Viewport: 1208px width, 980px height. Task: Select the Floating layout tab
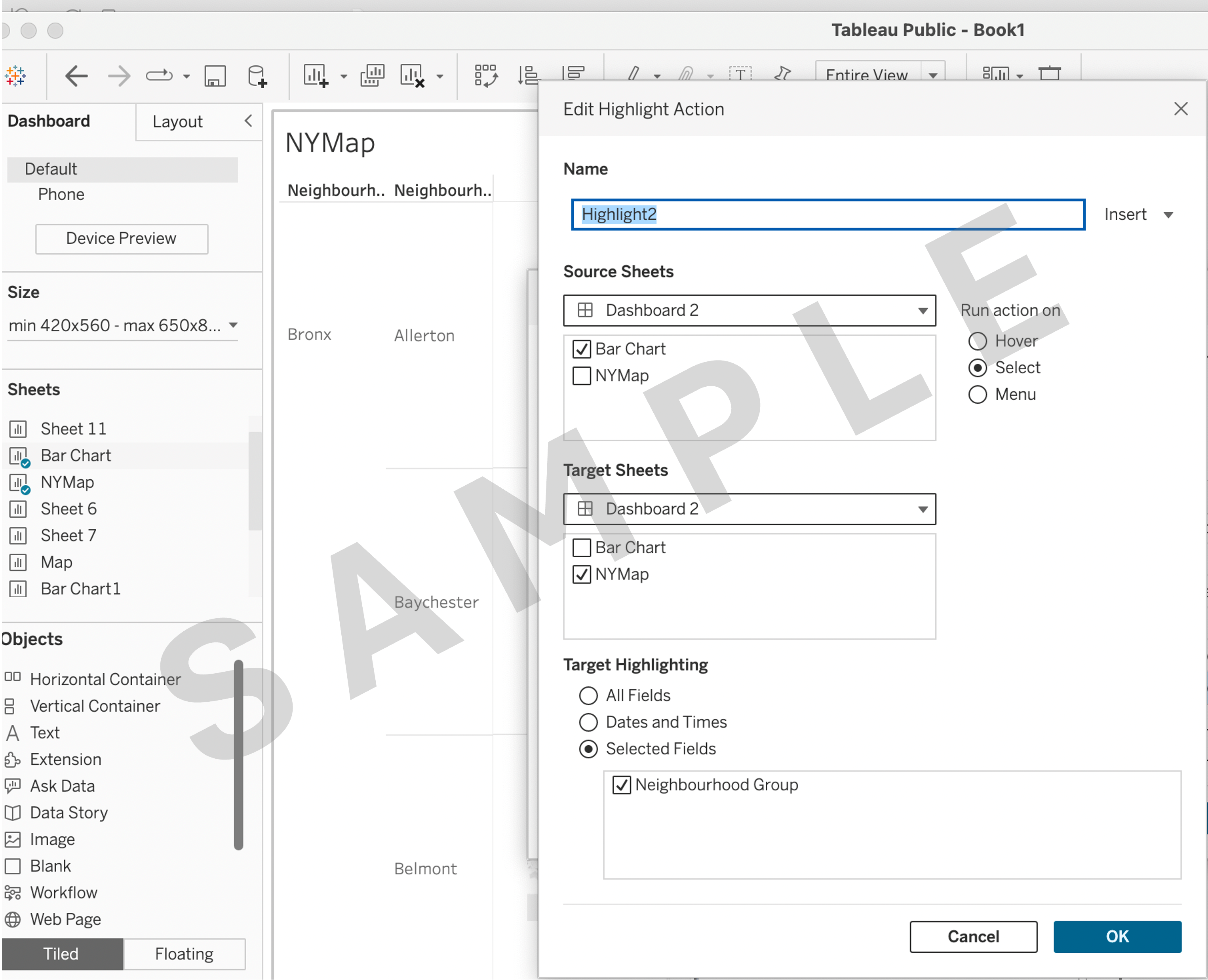pos(184,954)
